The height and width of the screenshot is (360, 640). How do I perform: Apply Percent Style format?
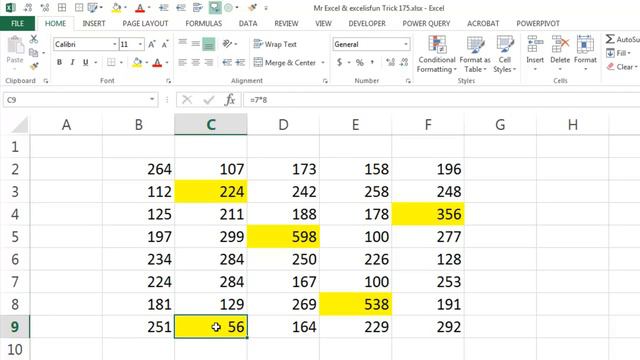[360, 62]
